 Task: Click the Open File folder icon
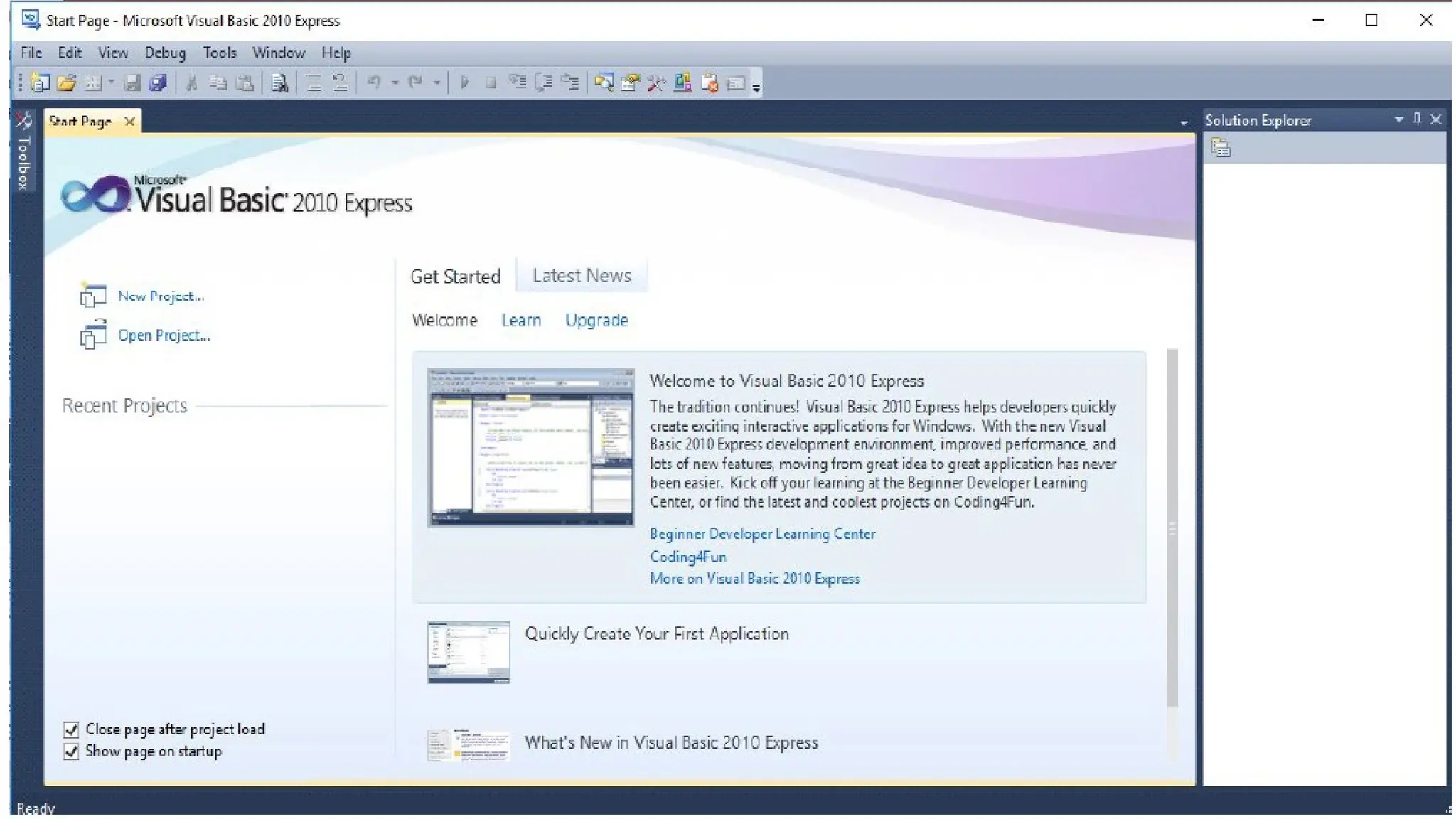point(67,83)
